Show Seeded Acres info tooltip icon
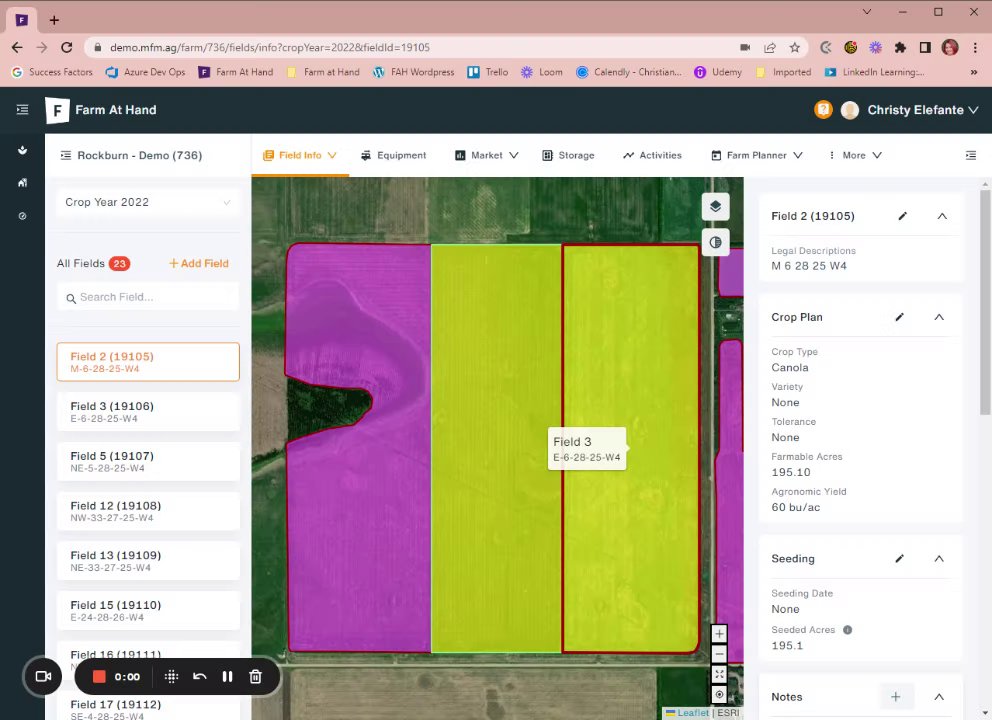 [848, 630]
